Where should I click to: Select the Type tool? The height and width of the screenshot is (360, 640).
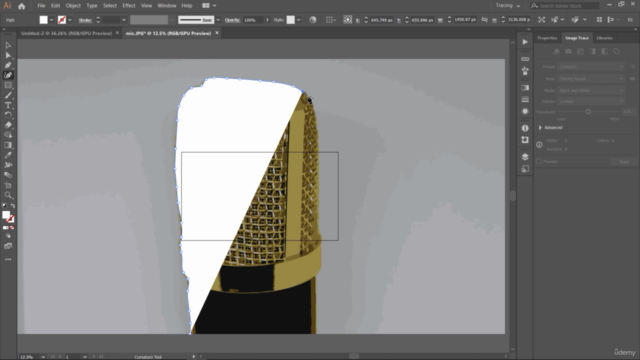click(8, 105)
